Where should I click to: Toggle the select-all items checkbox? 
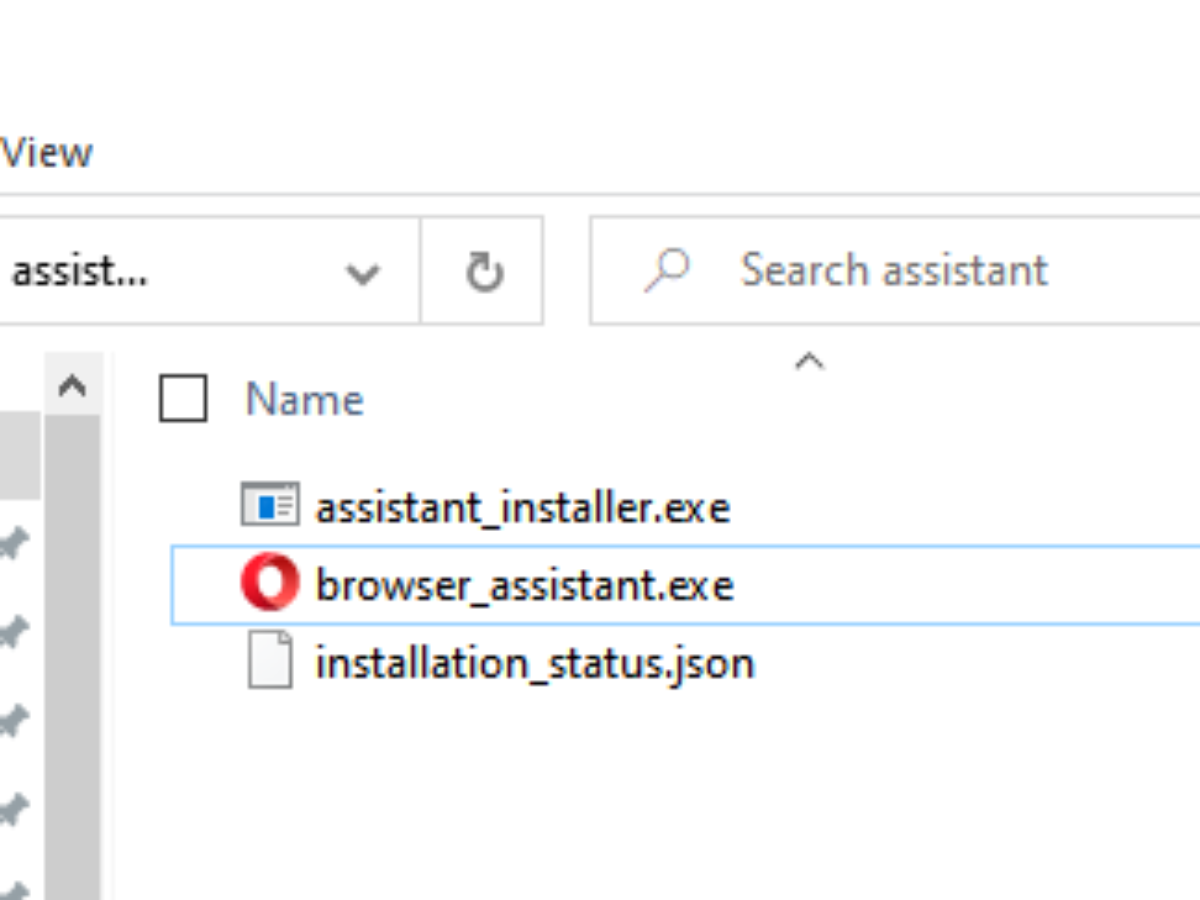[183, 399]
